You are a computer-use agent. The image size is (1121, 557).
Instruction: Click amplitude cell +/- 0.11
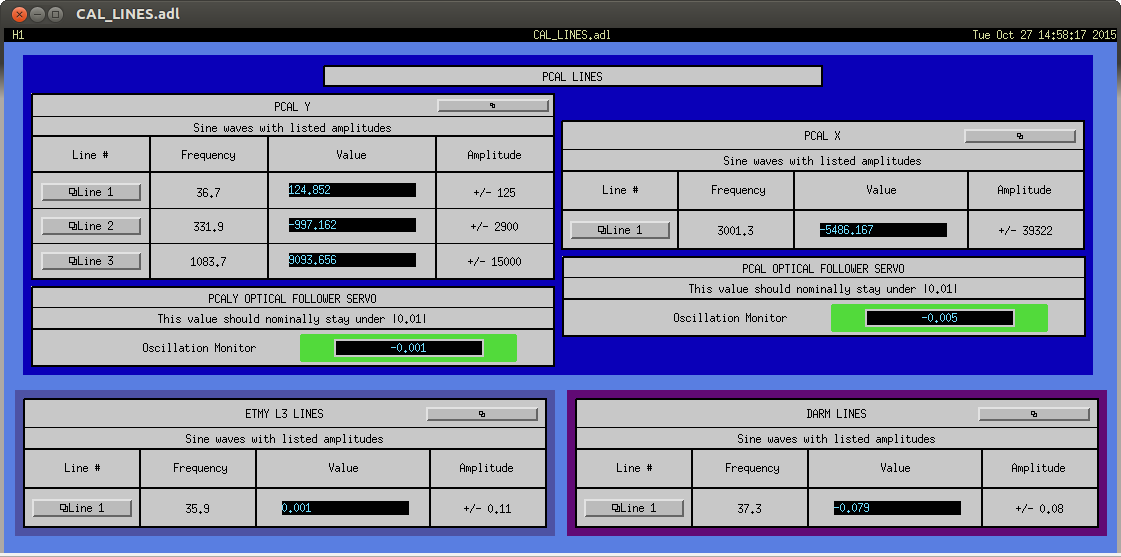coord(488,508)
